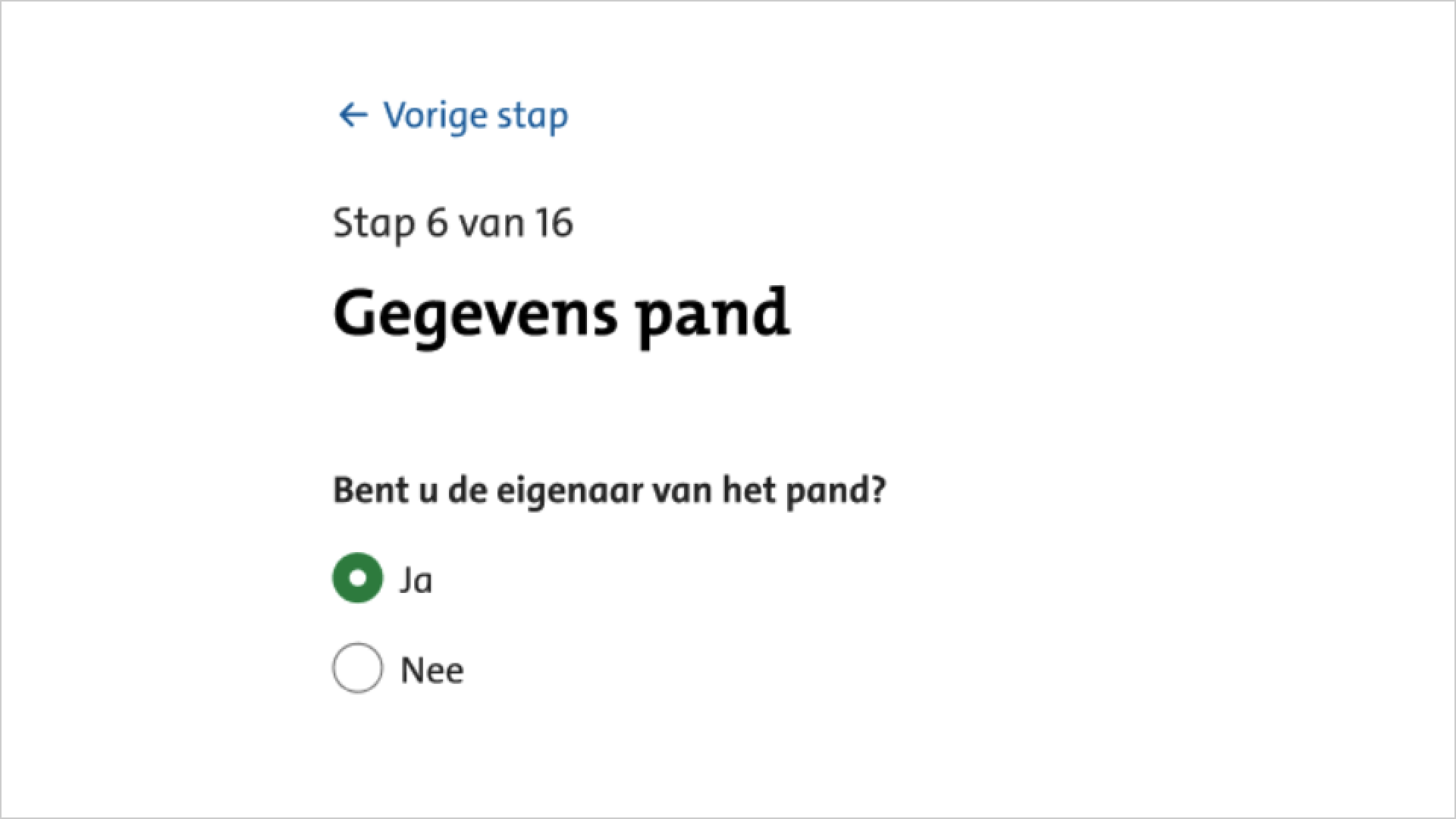The width and height of the screenshot is (1456, 819).
Task: Click the Stap 6 van 16 indicator
Action: [453, 222]
